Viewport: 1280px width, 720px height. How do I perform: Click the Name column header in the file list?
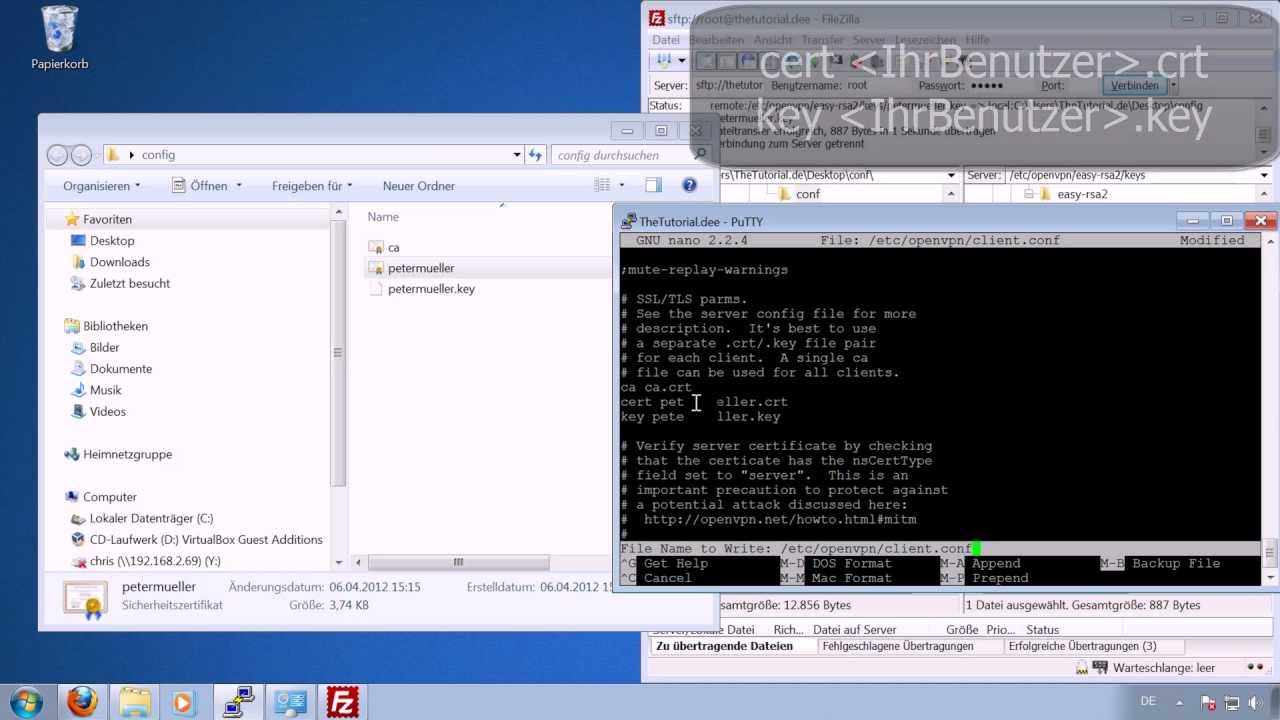click(382, 216)
